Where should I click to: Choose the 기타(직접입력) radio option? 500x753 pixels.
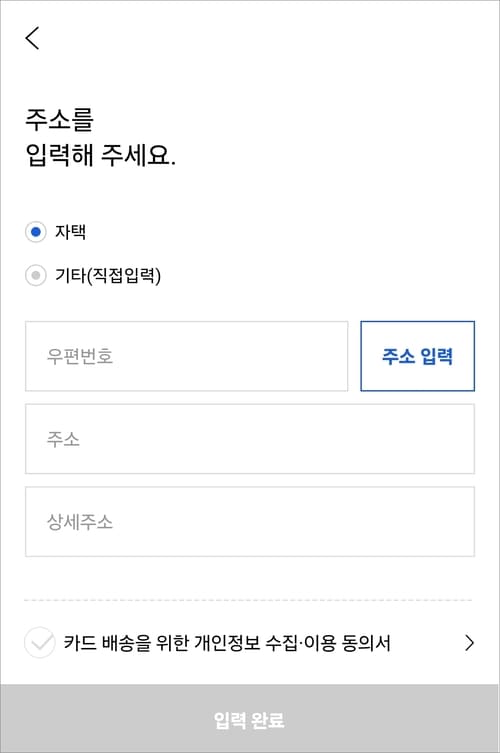pyautogui.click(x=36, y=275)
